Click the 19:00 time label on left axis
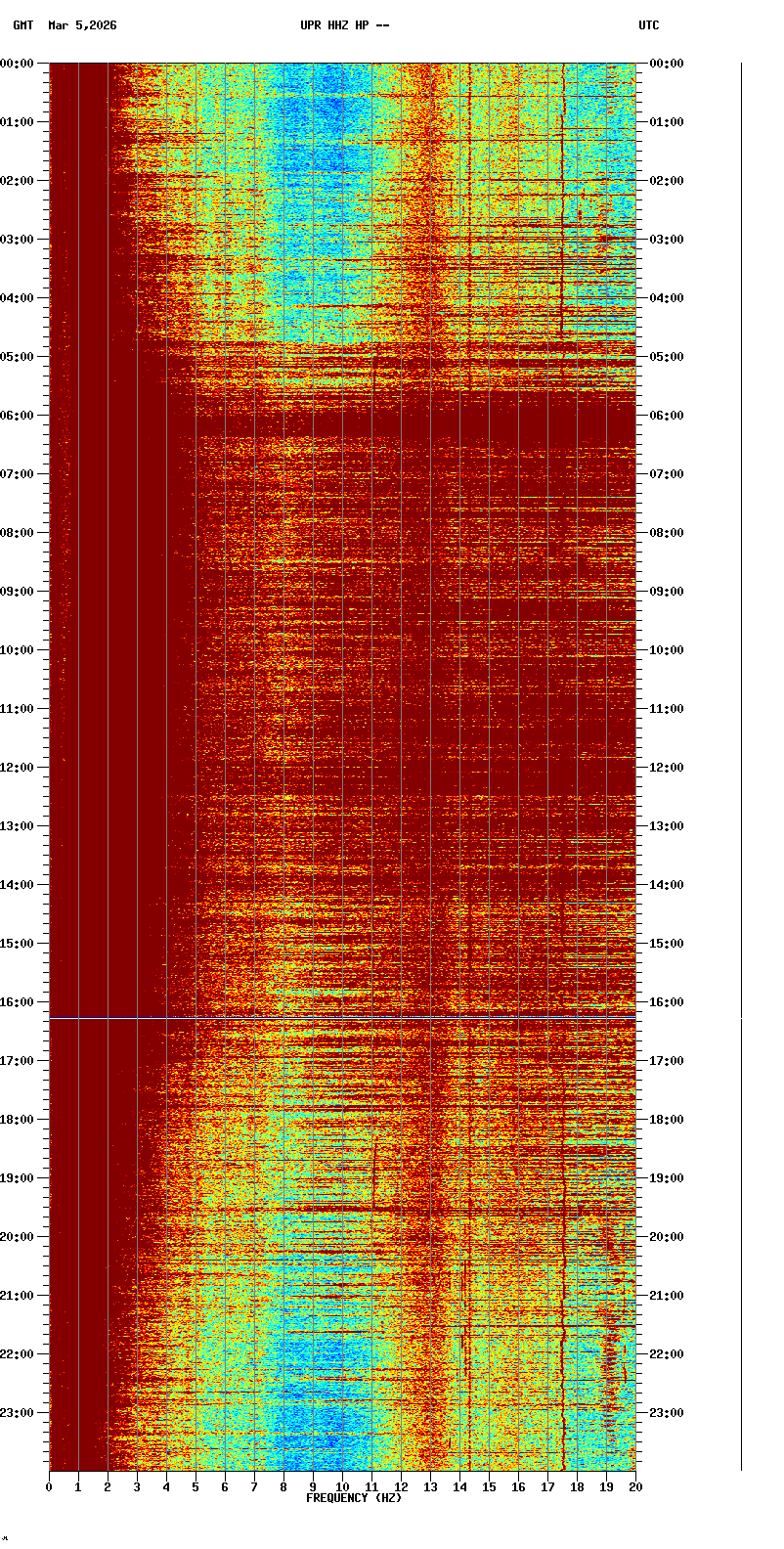 [x=18, y=1178]
